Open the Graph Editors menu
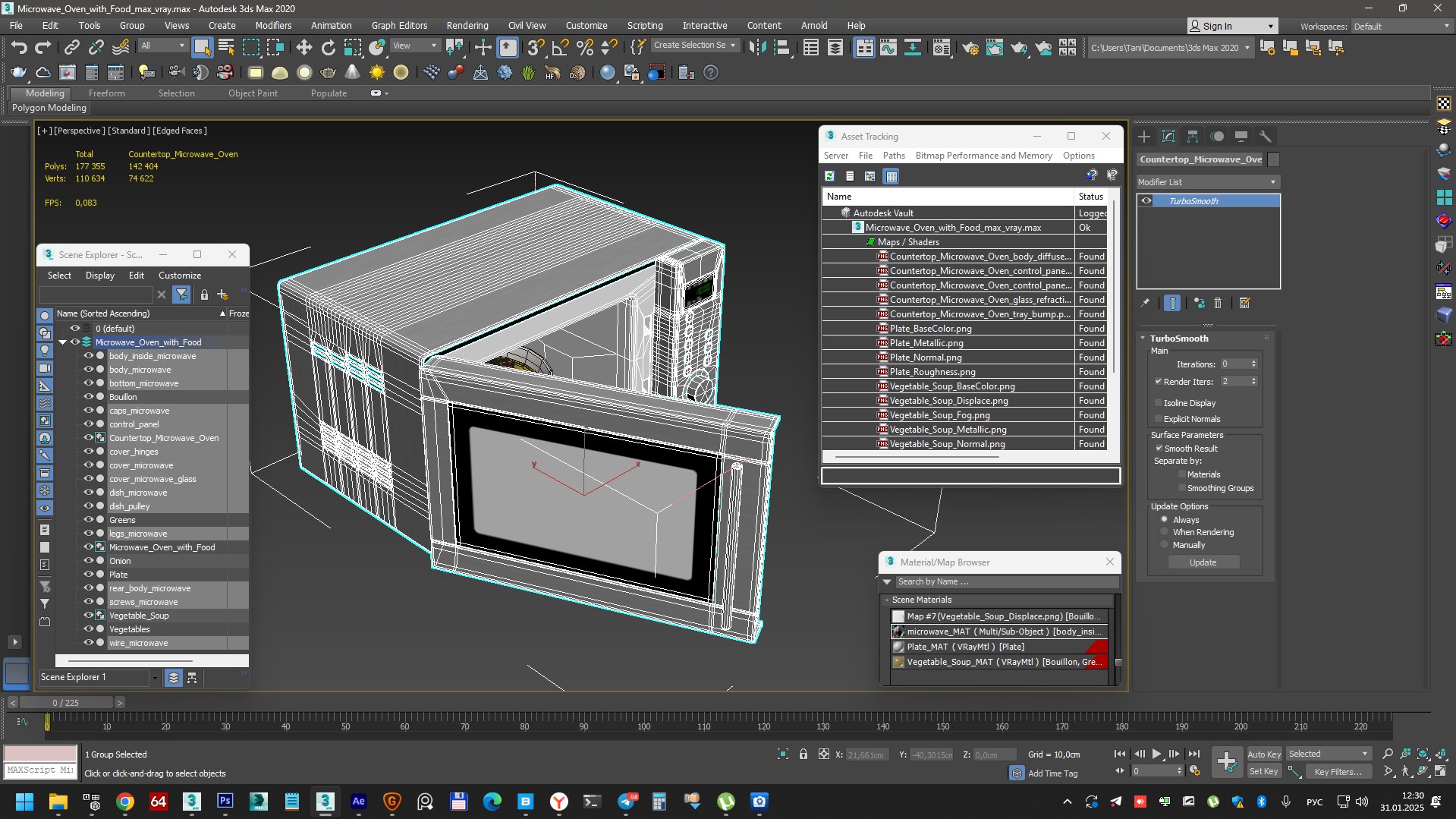The image size is (1456, 819). pos(399,25)
